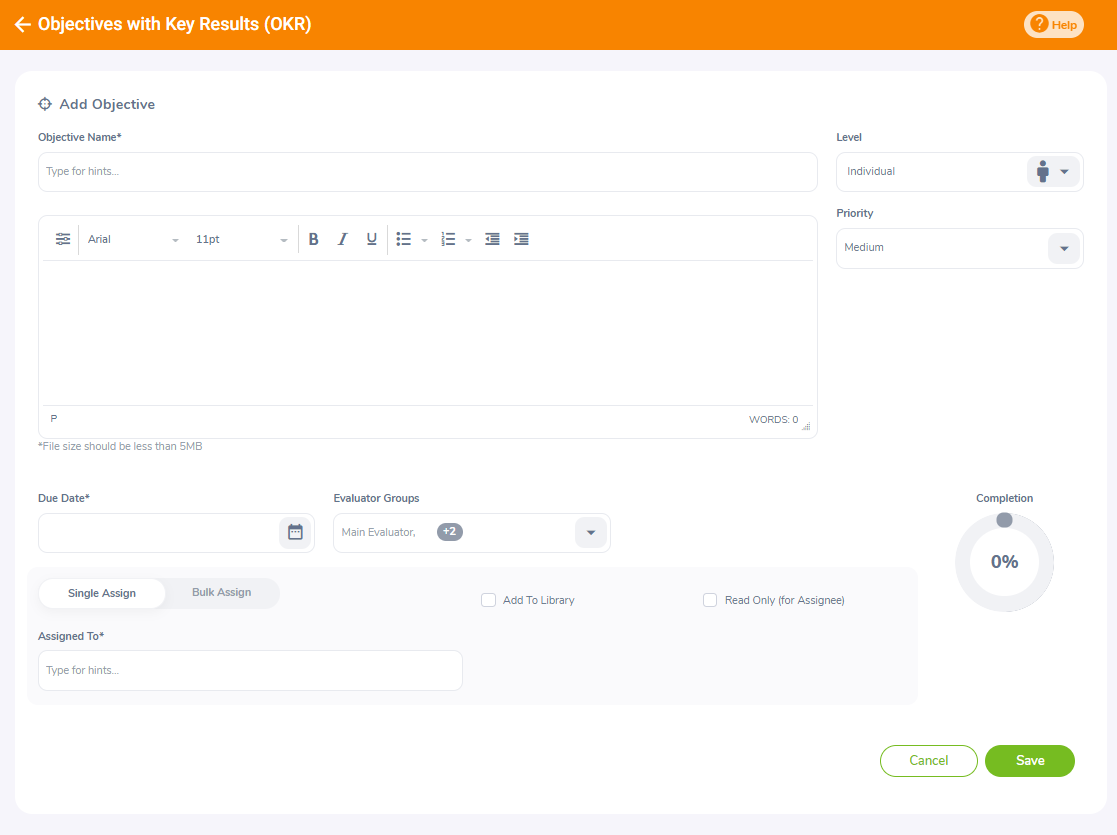
Task: Open the Priority dropdown
Action: 1063,247
